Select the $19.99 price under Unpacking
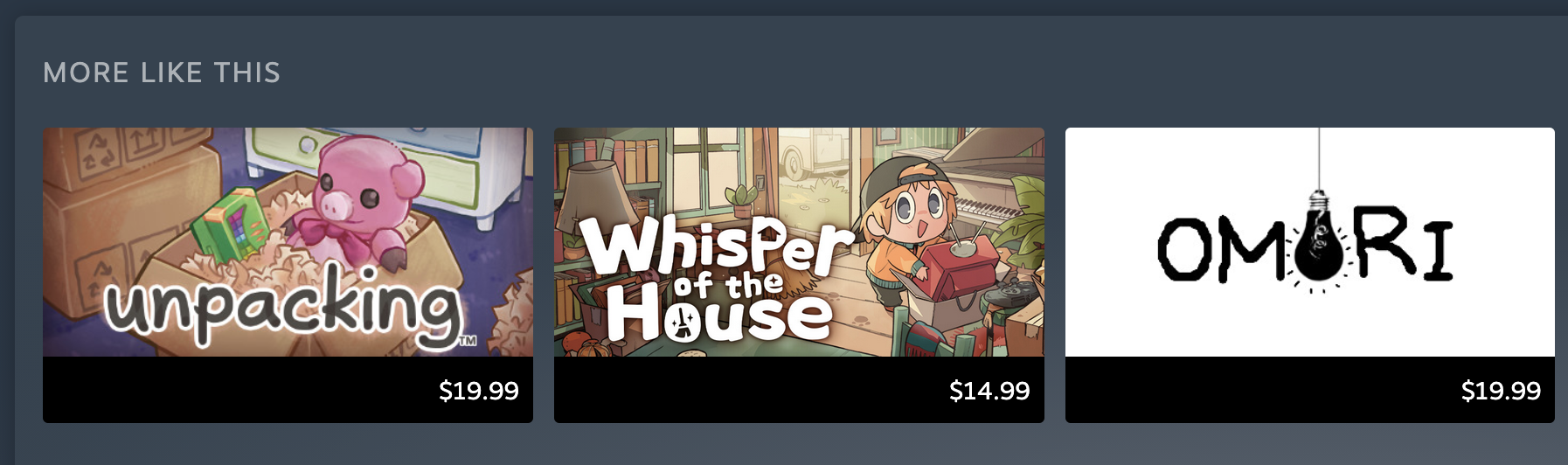The width and height of the screenshot is (1568, 465). coord(478,390)
